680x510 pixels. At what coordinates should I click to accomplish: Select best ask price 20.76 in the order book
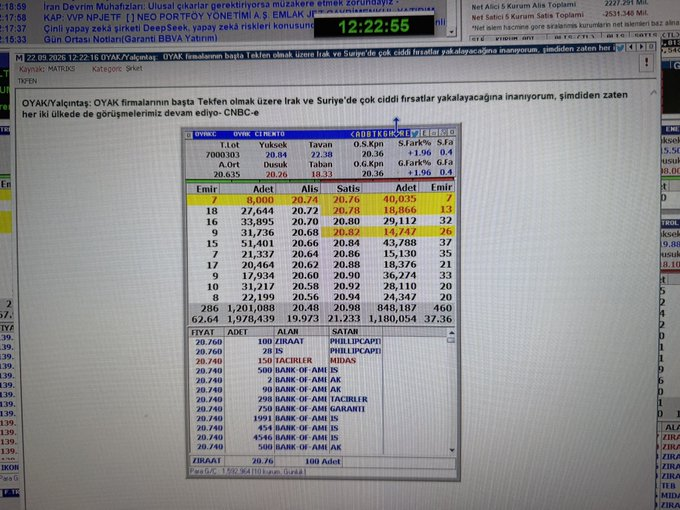pyautogui.click(x=347, y=199)
